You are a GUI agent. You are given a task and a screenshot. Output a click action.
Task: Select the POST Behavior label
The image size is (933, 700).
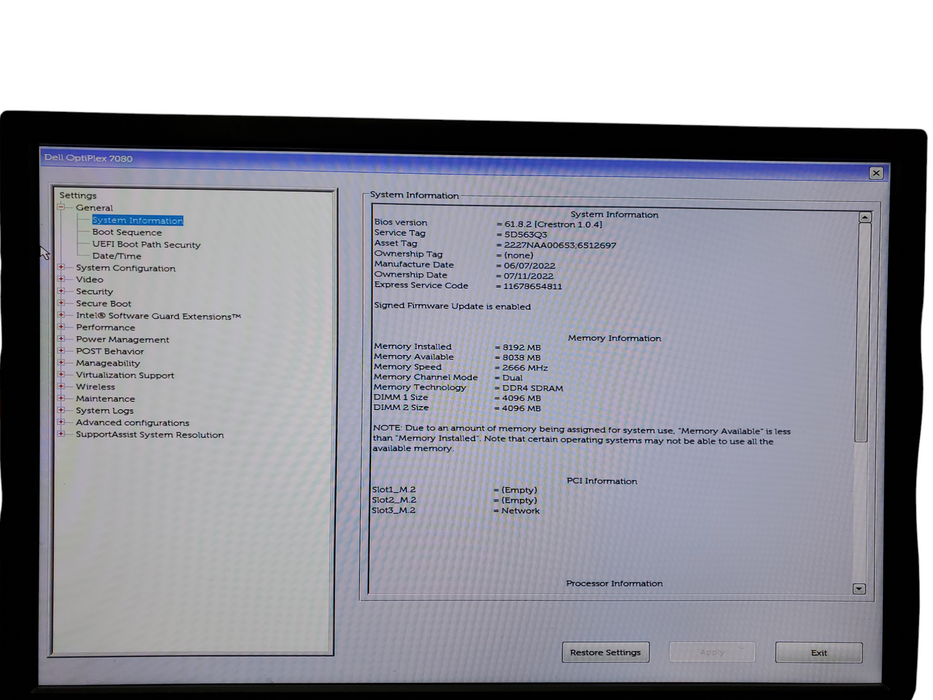pyautogui.click(x=110, y=351)
